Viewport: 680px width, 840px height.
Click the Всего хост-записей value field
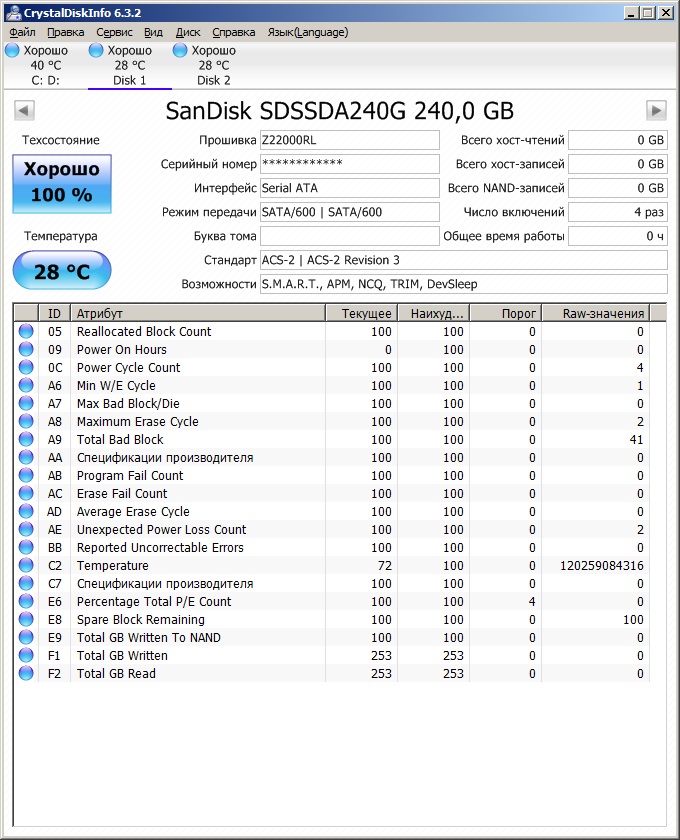[618, 164]
